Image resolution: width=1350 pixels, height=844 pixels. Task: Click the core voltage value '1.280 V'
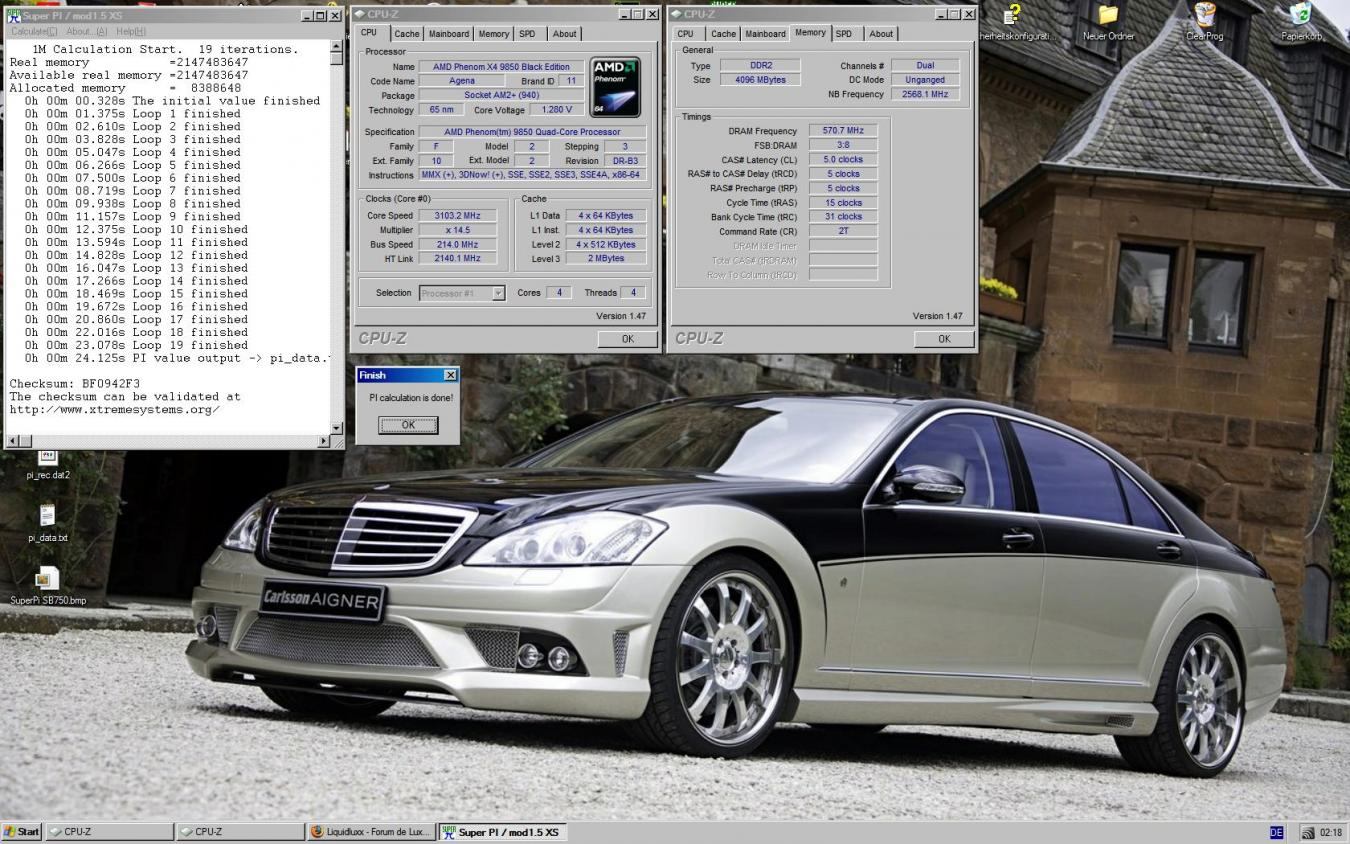pos(556,110)
